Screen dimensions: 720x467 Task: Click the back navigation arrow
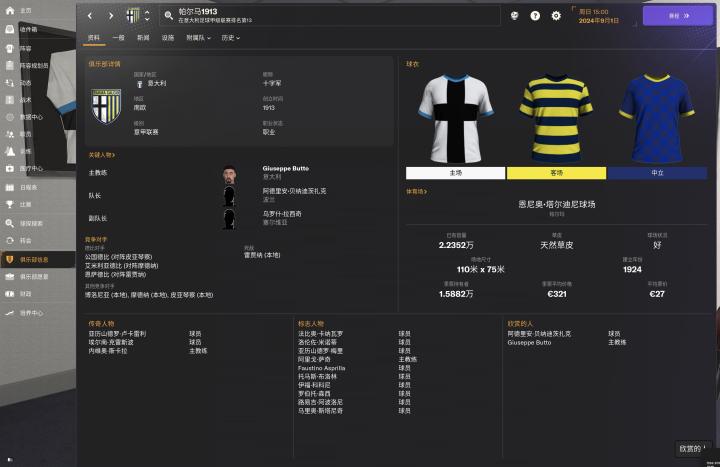90,16
